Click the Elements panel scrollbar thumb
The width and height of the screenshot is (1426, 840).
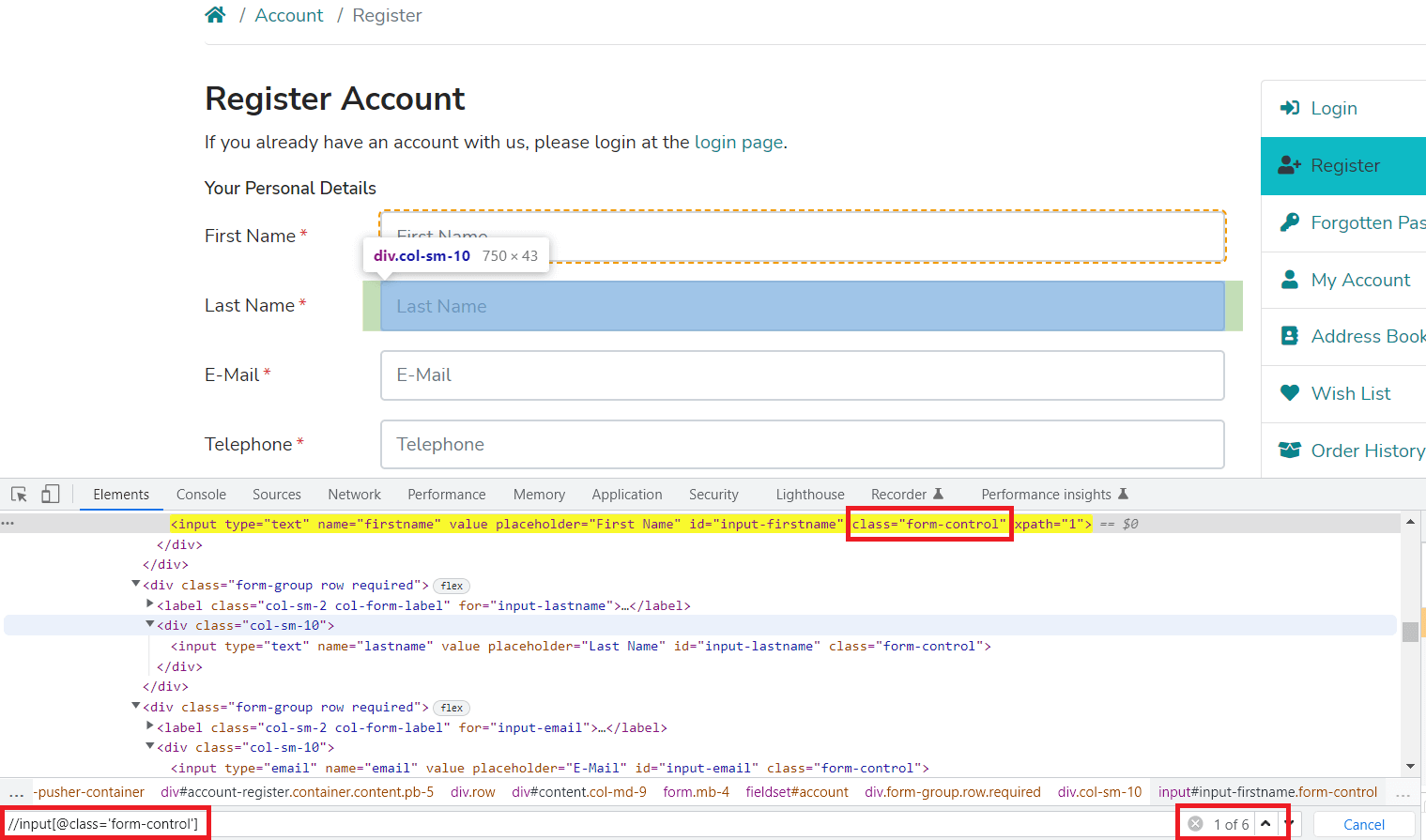[1410, 632]
